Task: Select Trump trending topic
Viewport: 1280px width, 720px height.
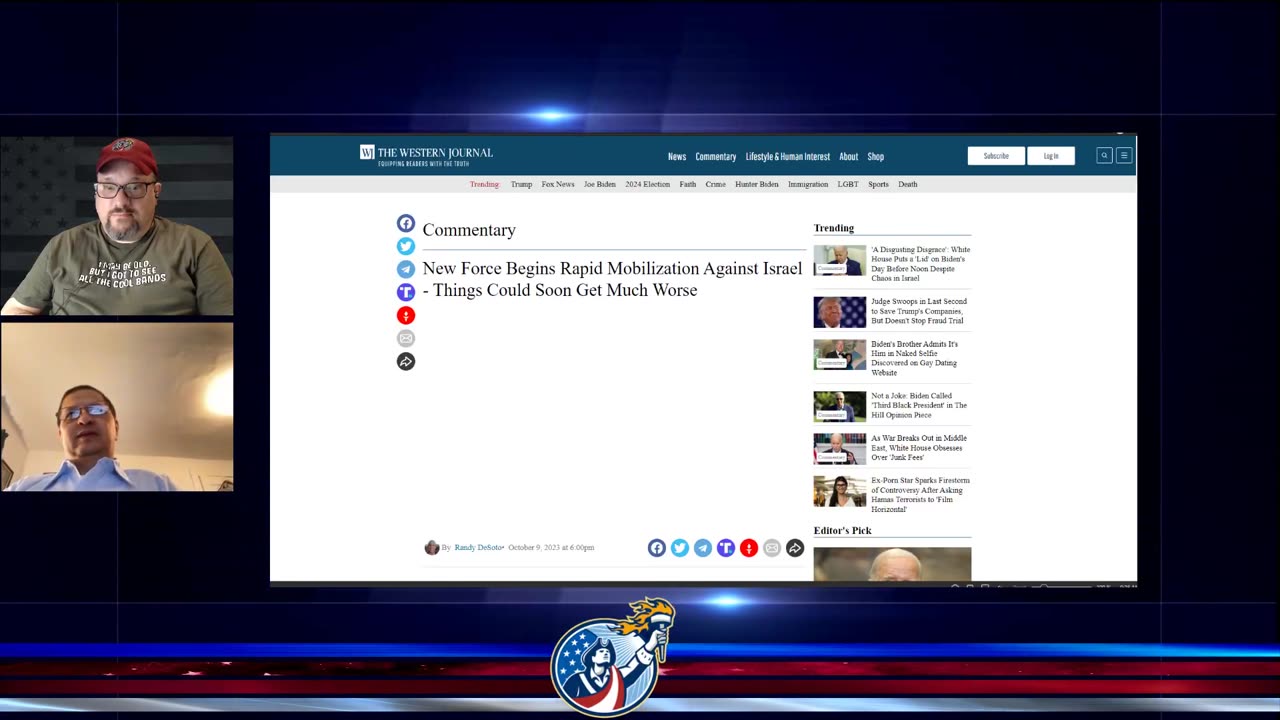Action: click(521, 184)
